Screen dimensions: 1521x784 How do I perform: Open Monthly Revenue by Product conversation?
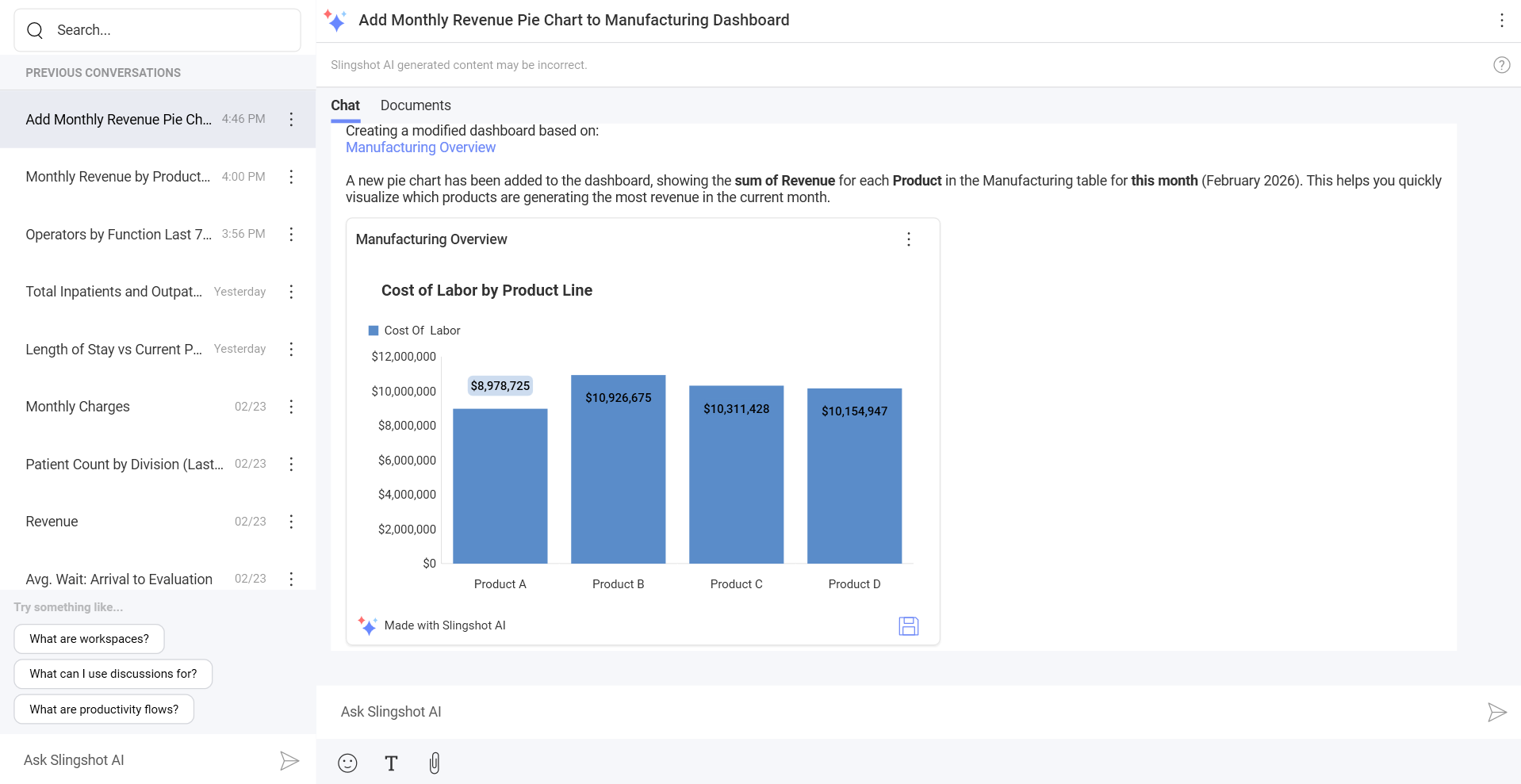point(158,177)
